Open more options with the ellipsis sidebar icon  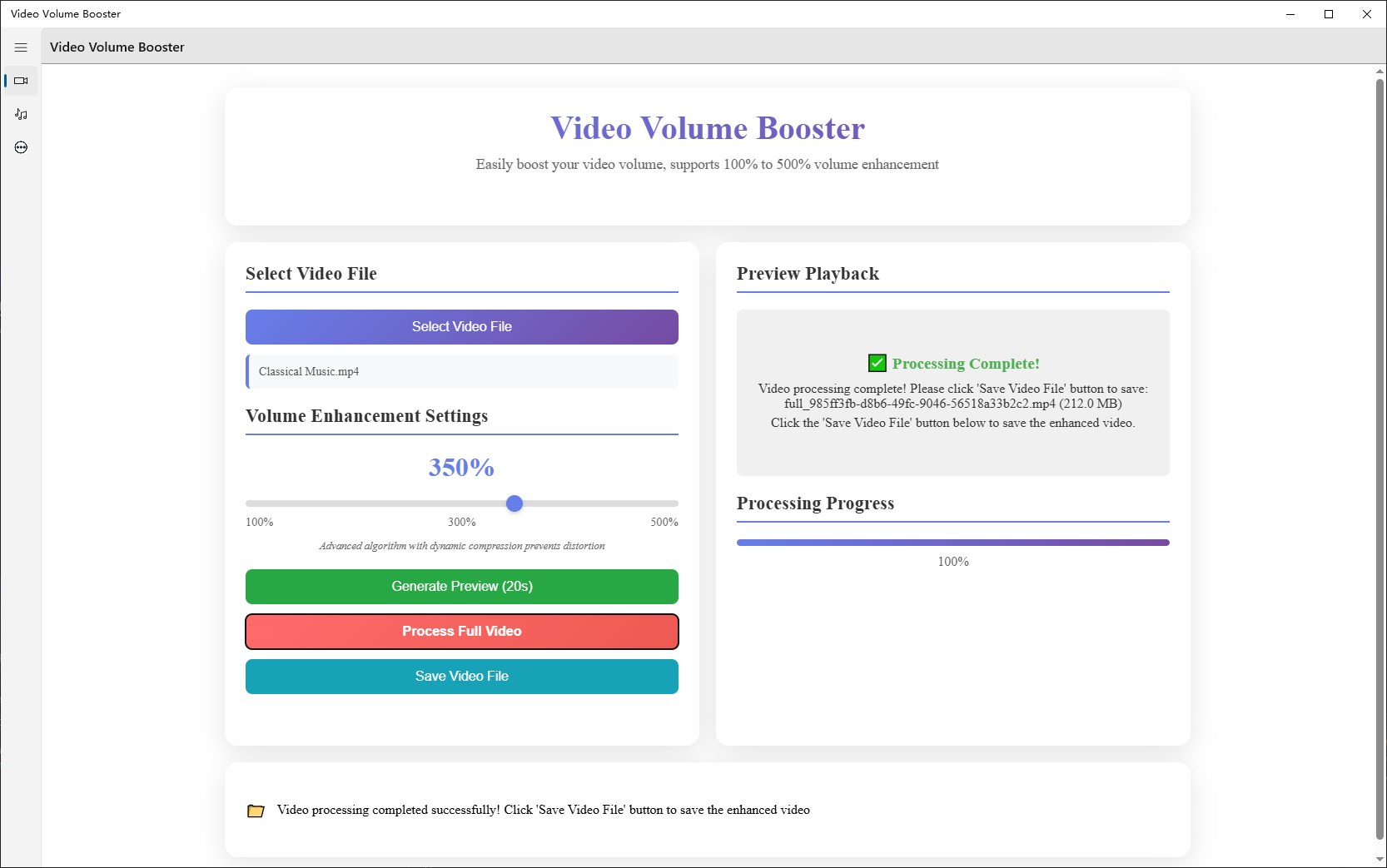pos(22,147)
